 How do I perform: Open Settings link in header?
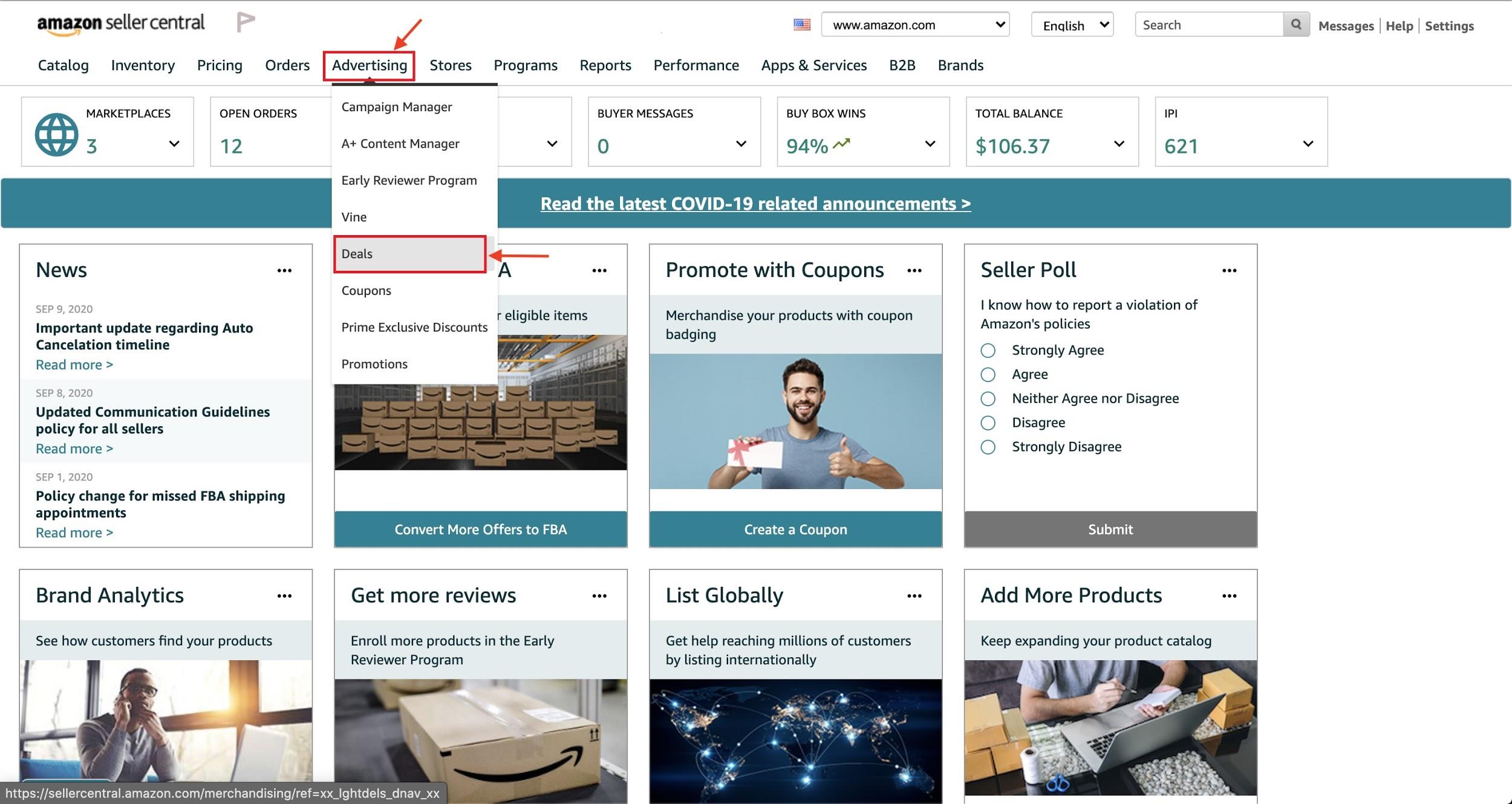click(x=1449, y=26)
